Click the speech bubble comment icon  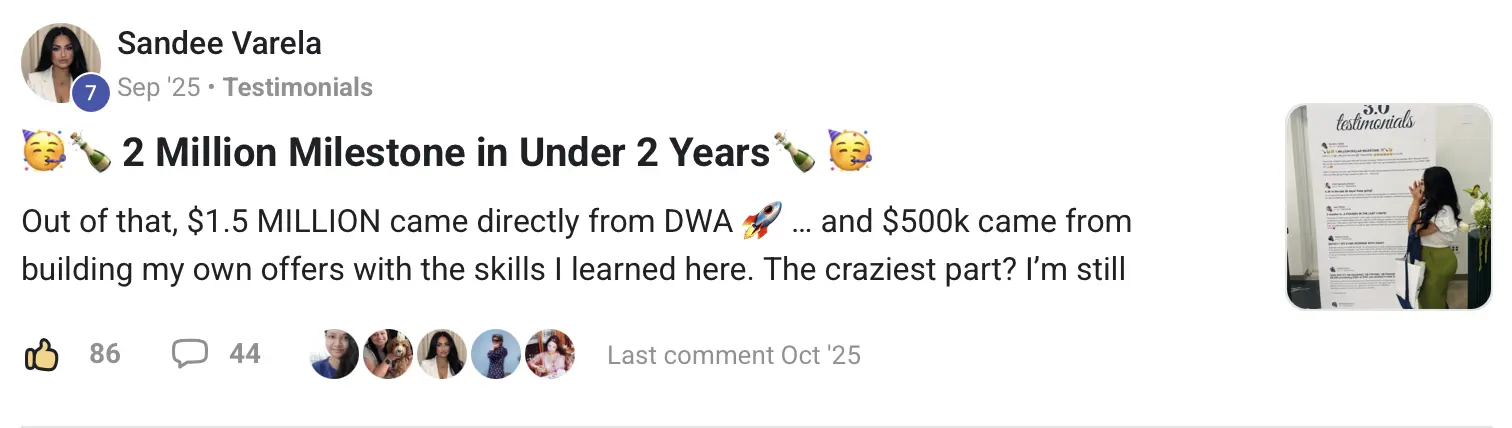pyautogui.click(x=190, y=354)
